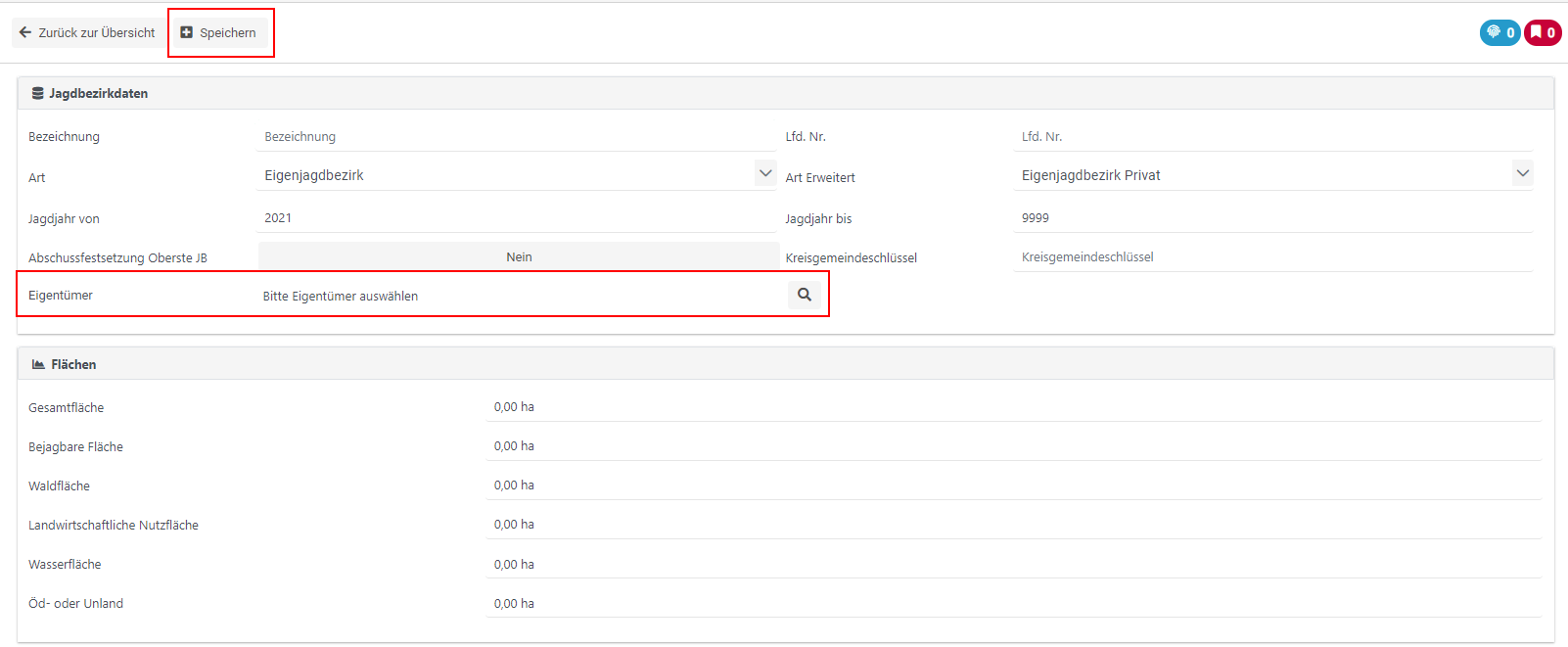1568x647 pixels.
Task: Open the blue notification counter badge
Action: click(x=1499, y=32)
